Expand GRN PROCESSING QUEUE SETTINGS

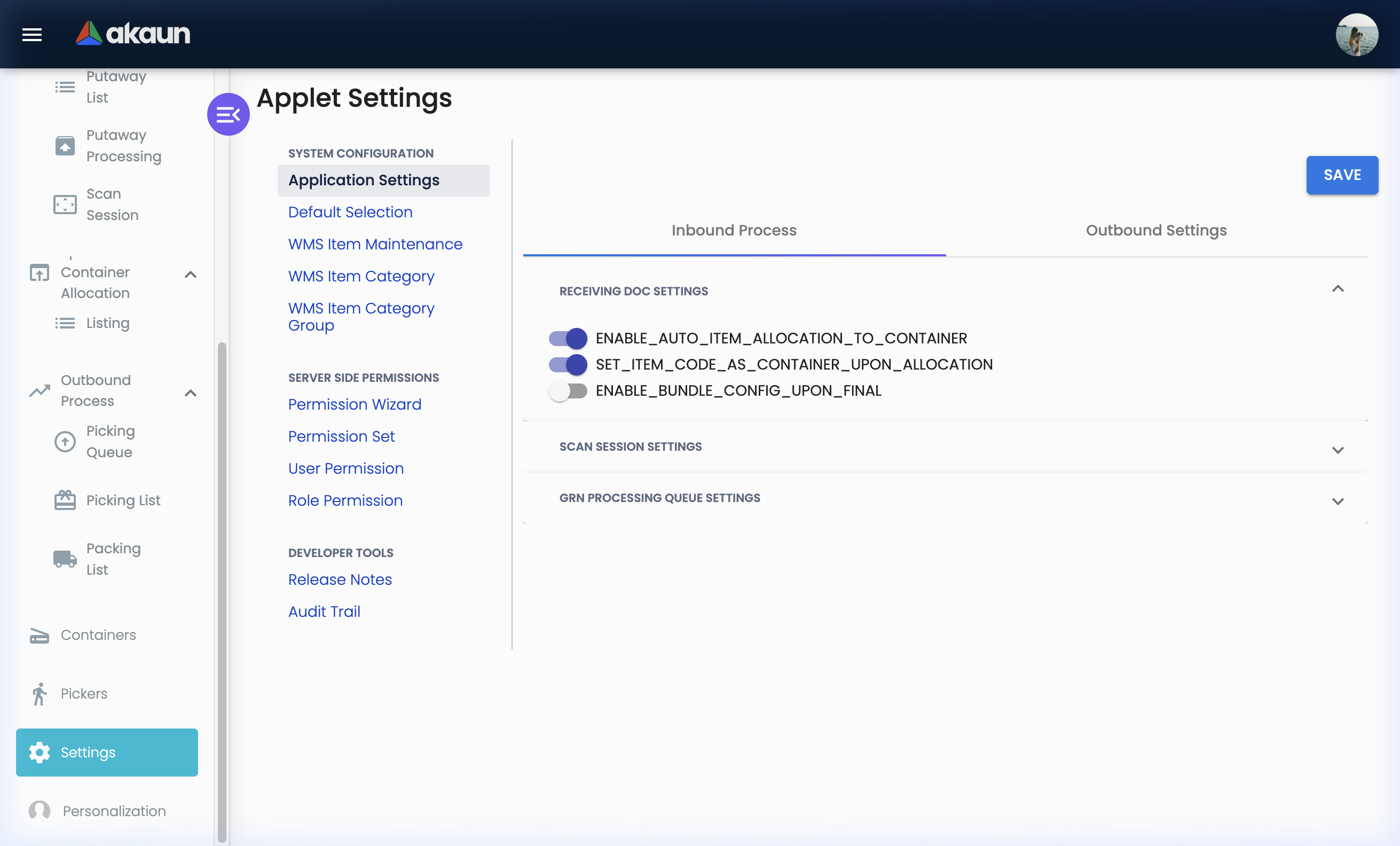[x=1338, y=501]
